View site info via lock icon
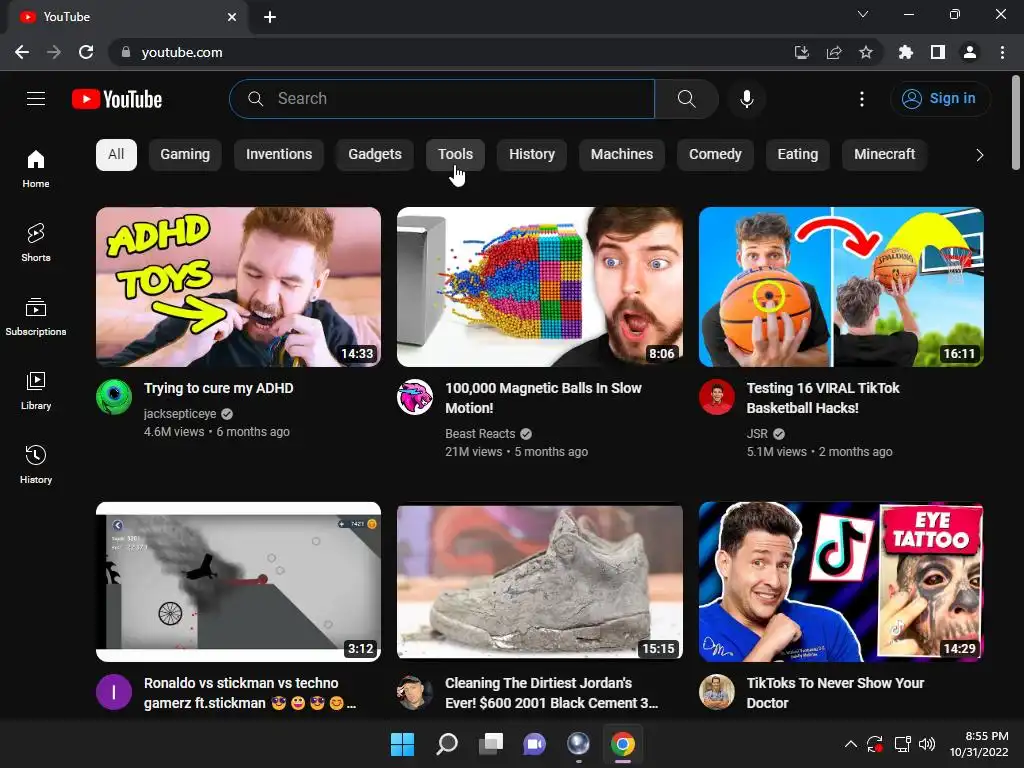The image size is (1024, 768). coord(126,52)
